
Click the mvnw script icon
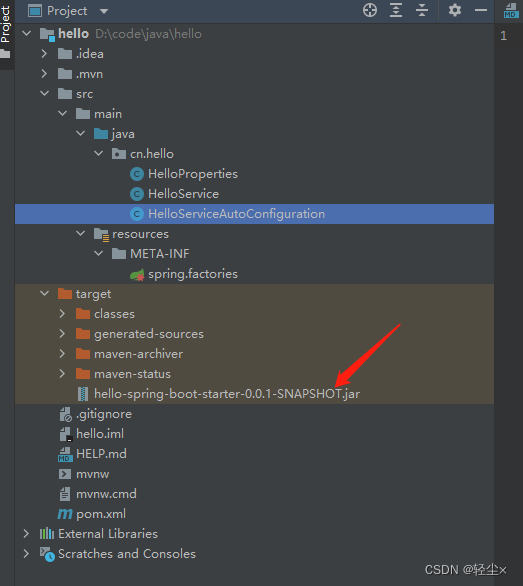(x=65, y=474)
